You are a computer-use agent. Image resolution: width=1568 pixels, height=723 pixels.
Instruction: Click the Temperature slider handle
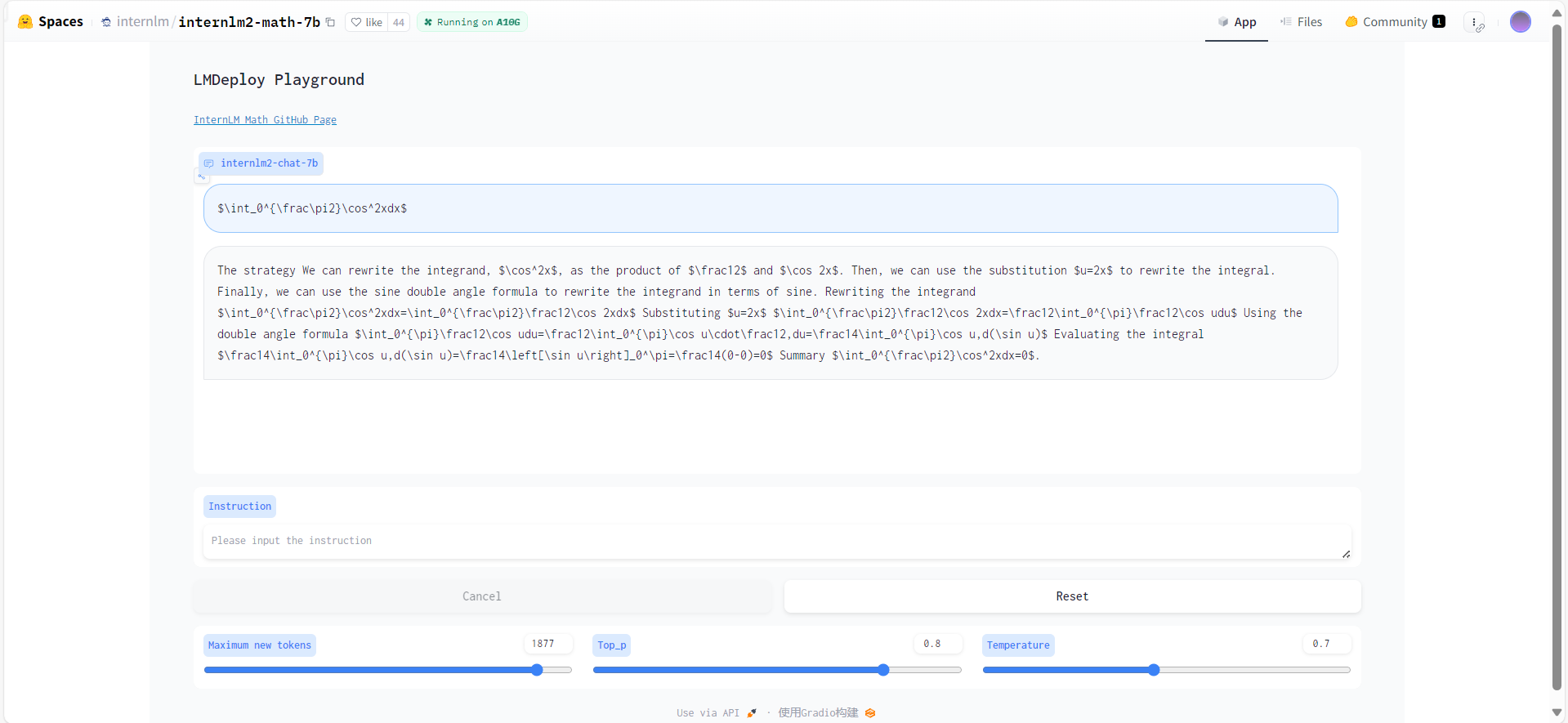(1154, 670)
